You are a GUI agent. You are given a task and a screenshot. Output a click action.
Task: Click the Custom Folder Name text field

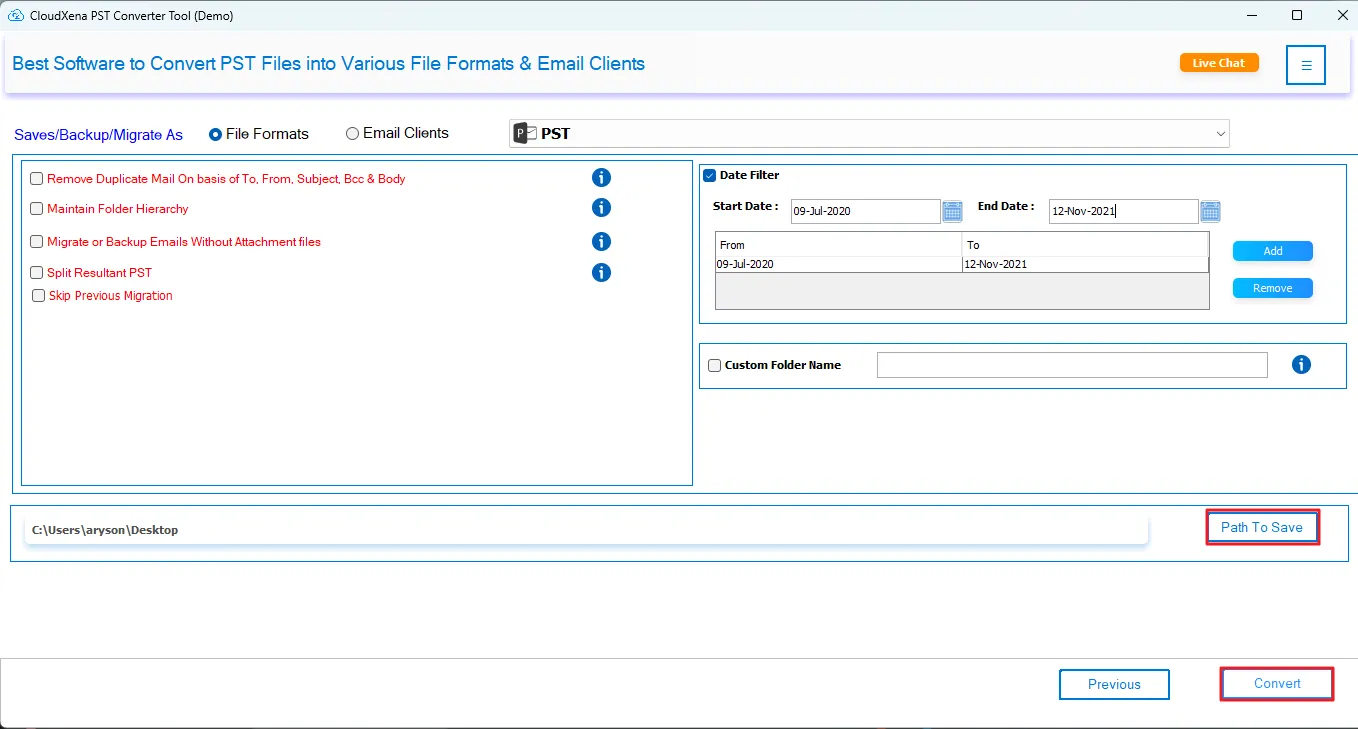point(1071,365)
